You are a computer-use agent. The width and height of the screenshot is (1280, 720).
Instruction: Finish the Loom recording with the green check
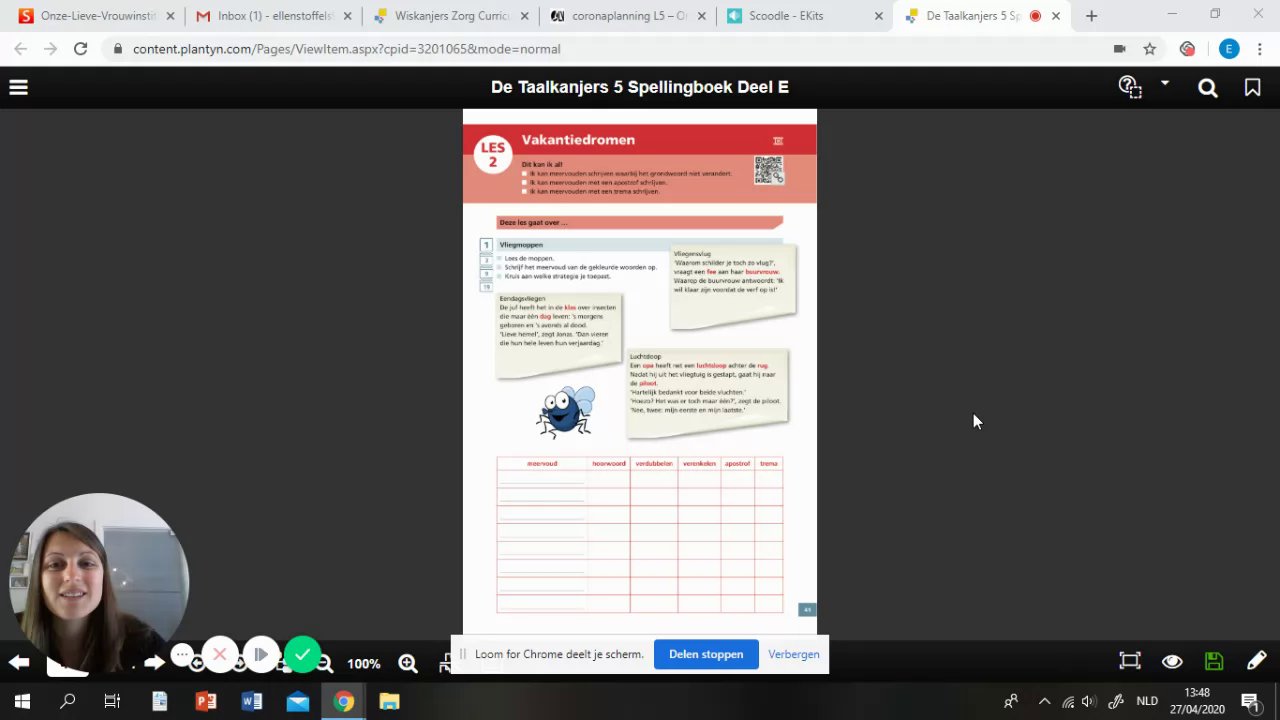tap(302, 655)
